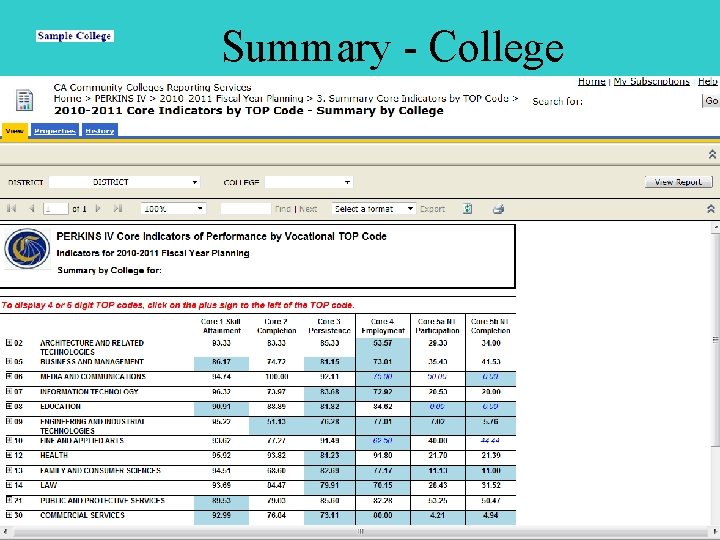
Task: Click the Core 1 Skill Attainment column header
Action: 221,326
